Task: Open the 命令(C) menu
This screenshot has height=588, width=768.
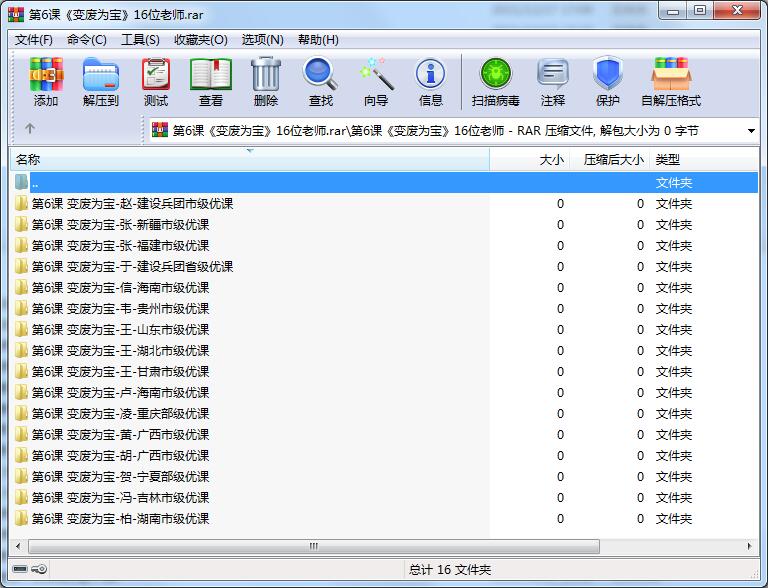Action: tap(87, 40)
